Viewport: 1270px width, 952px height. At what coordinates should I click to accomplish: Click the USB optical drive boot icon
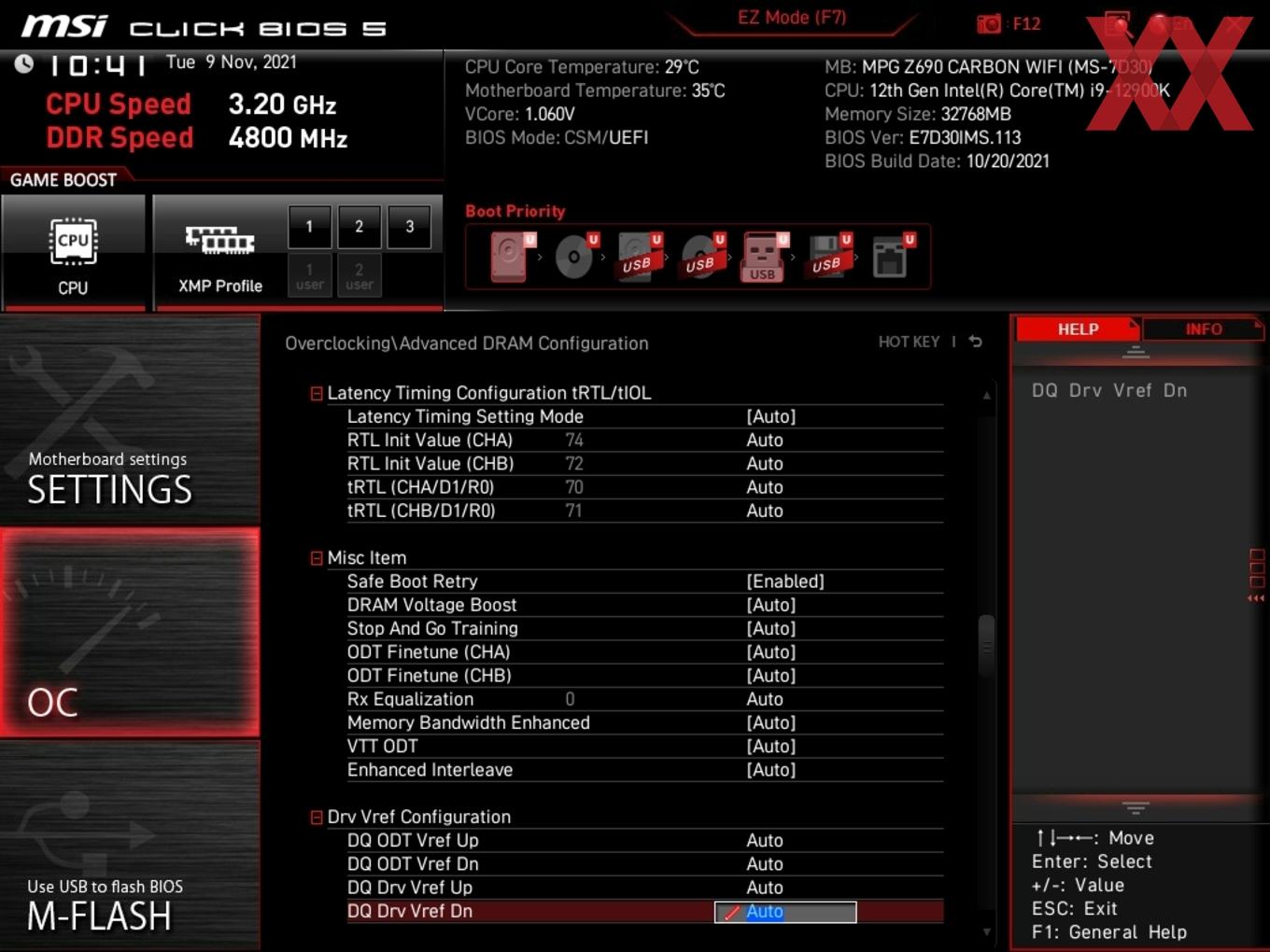[x=703, y=257]
